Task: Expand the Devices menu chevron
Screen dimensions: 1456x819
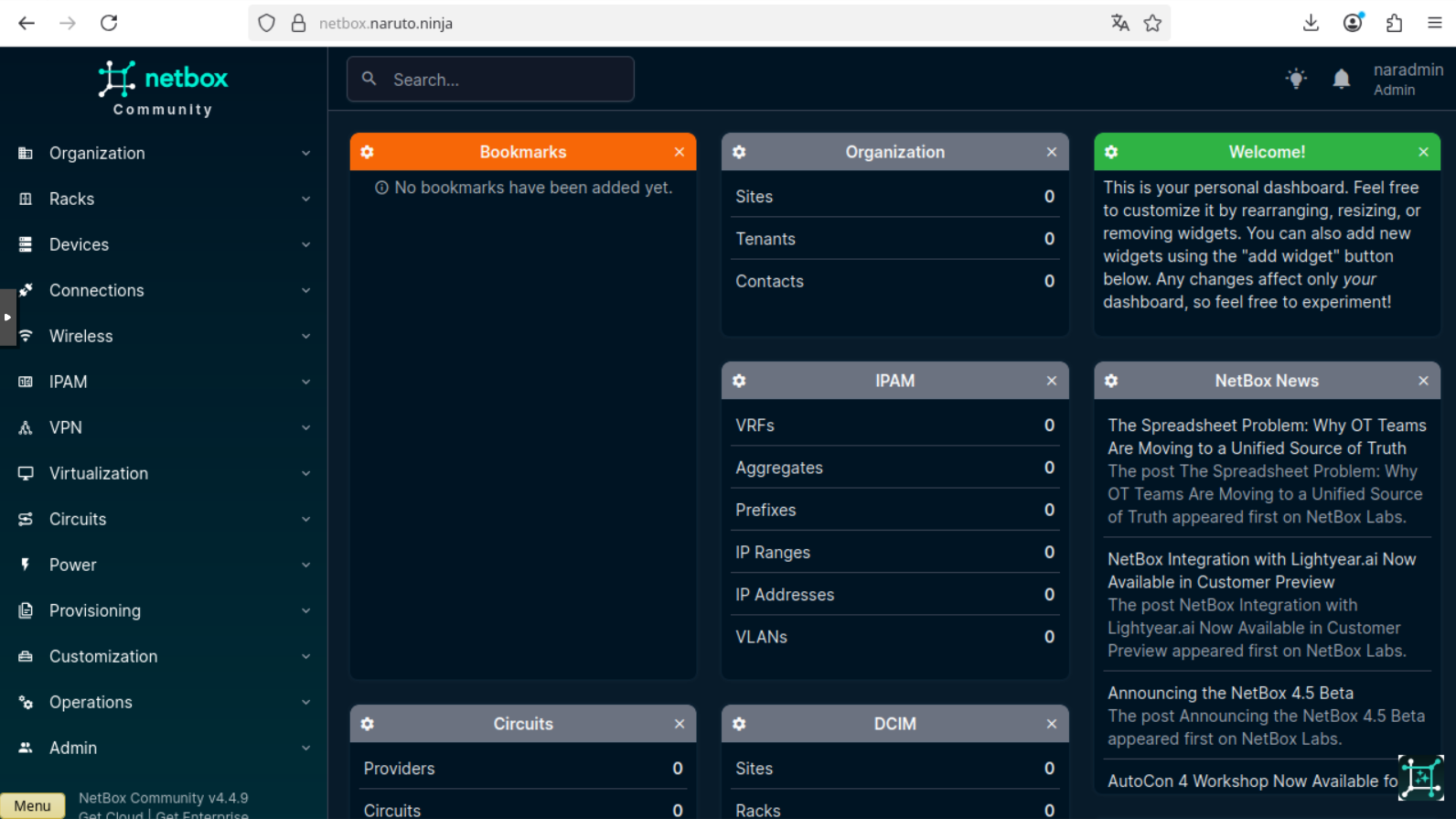Action: coord(305,244)
